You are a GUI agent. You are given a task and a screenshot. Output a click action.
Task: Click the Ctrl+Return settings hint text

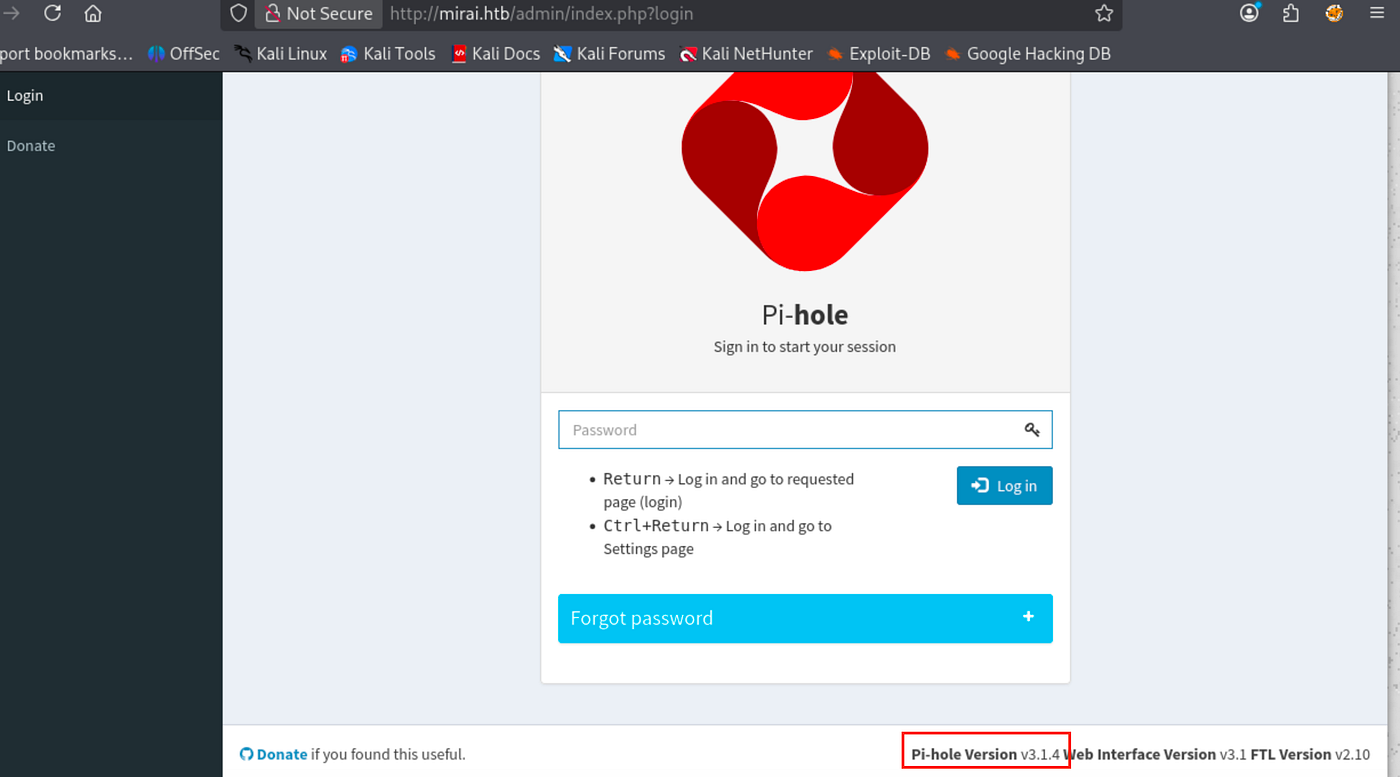717,537
